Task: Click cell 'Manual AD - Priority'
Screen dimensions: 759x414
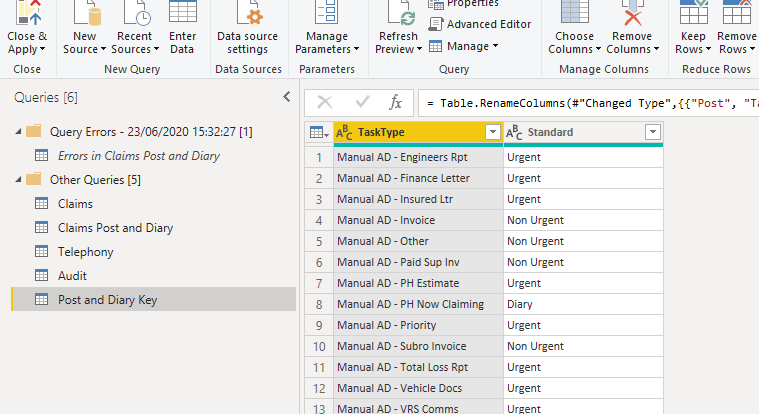Action: click(x=419, y=325)
